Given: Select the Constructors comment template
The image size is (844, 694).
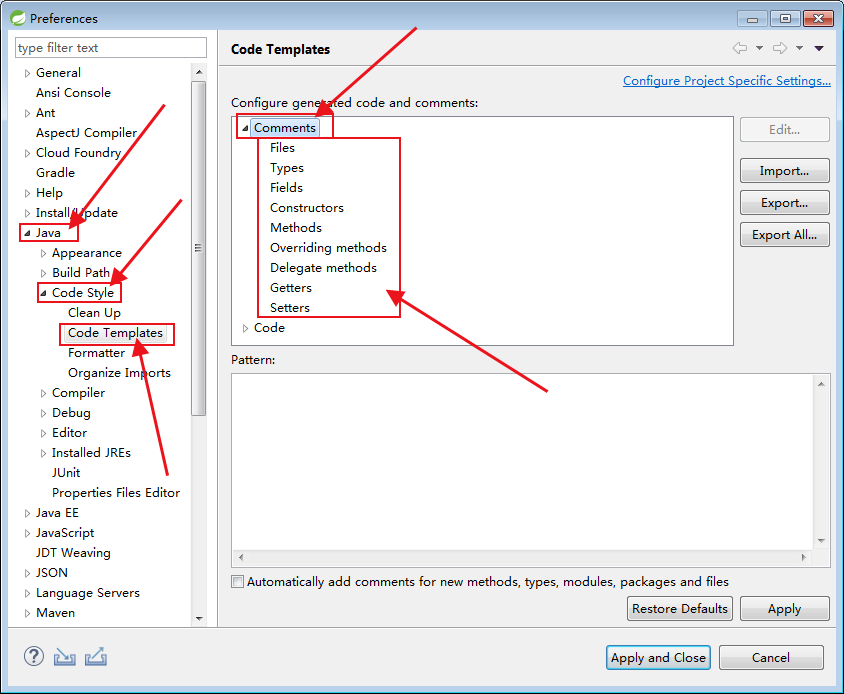Looking at the screenshot, I should (x=306, y=208).
